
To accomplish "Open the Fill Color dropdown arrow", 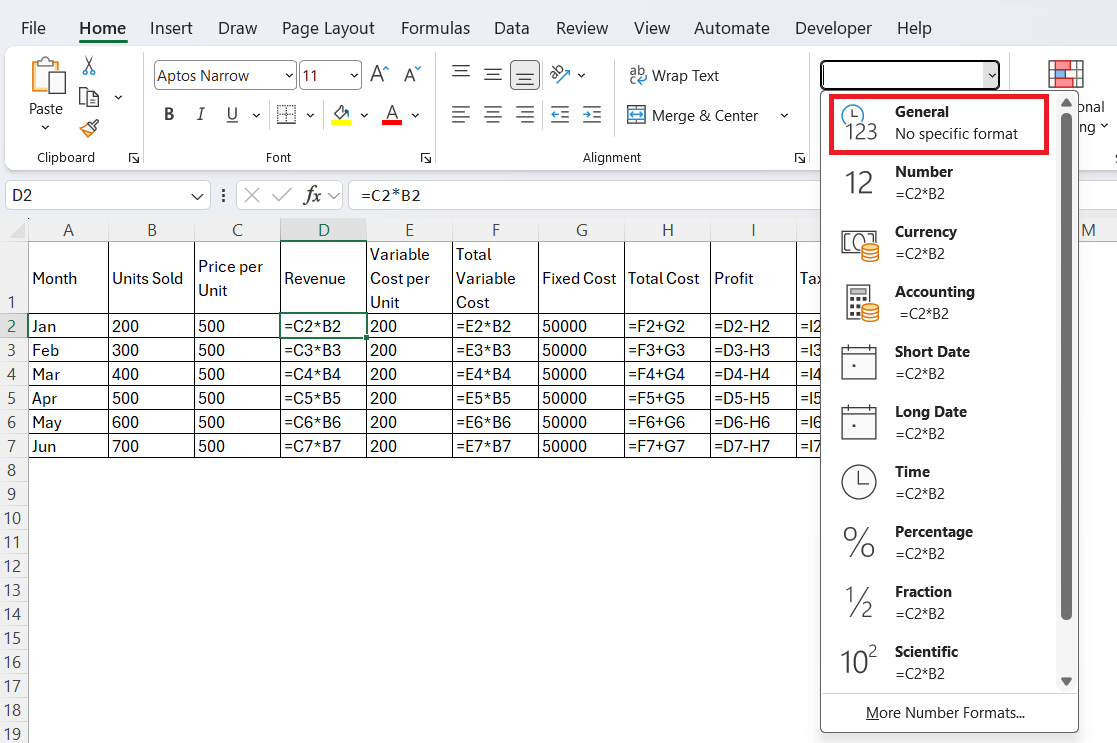I will (x=364, y=114).
